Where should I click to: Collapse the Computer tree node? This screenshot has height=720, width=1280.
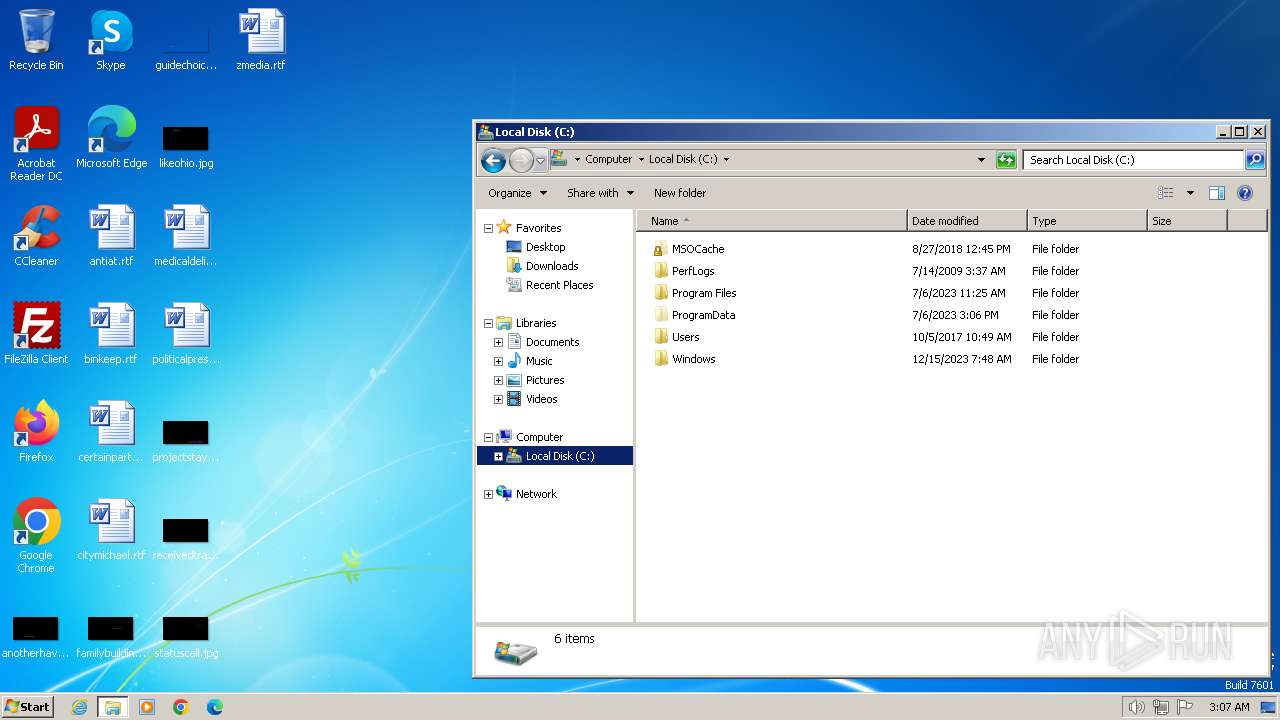coord(488,437)
